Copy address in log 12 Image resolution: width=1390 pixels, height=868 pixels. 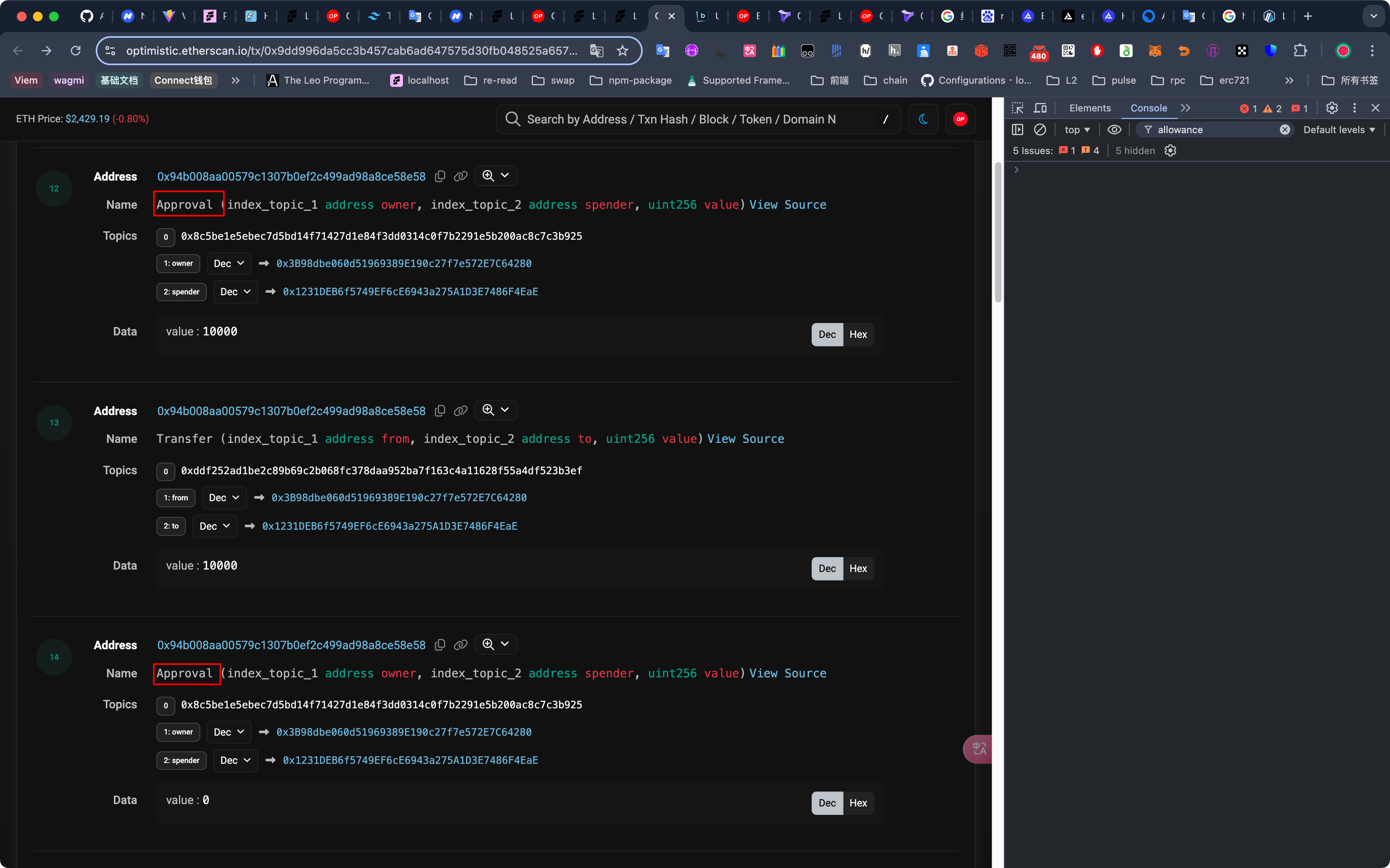tap(440, 176)
